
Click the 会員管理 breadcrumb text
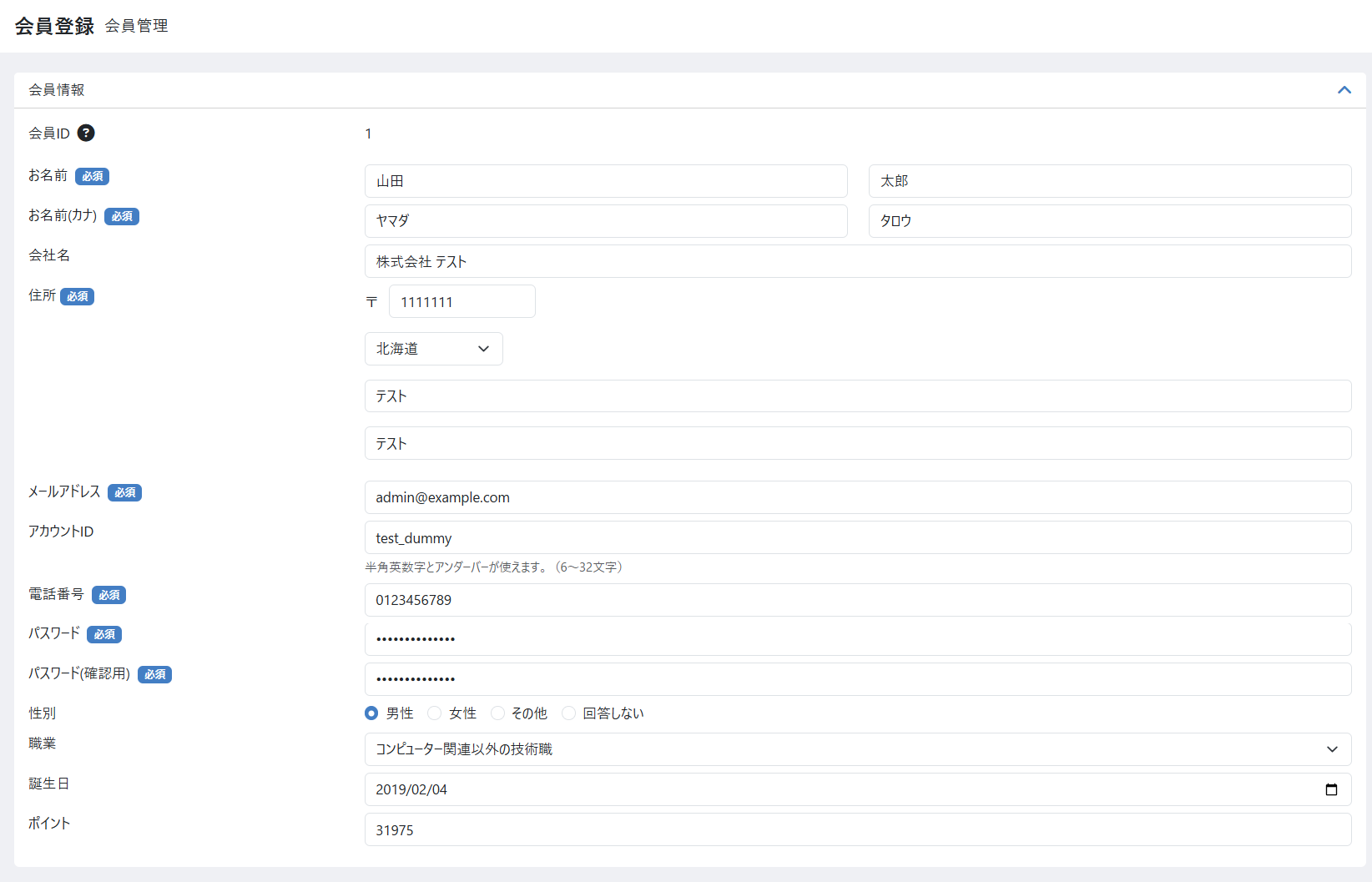(x=137, y=26)
